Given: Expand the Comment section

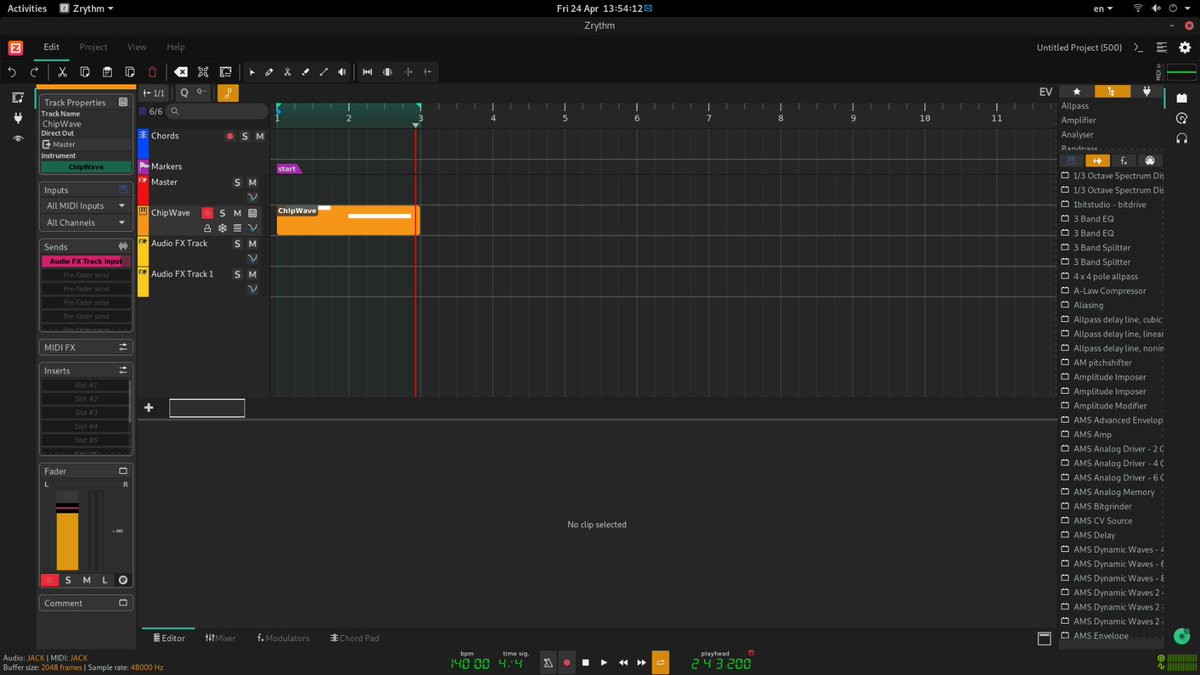Looking at the screenshot, I should [x=86, y=603].
